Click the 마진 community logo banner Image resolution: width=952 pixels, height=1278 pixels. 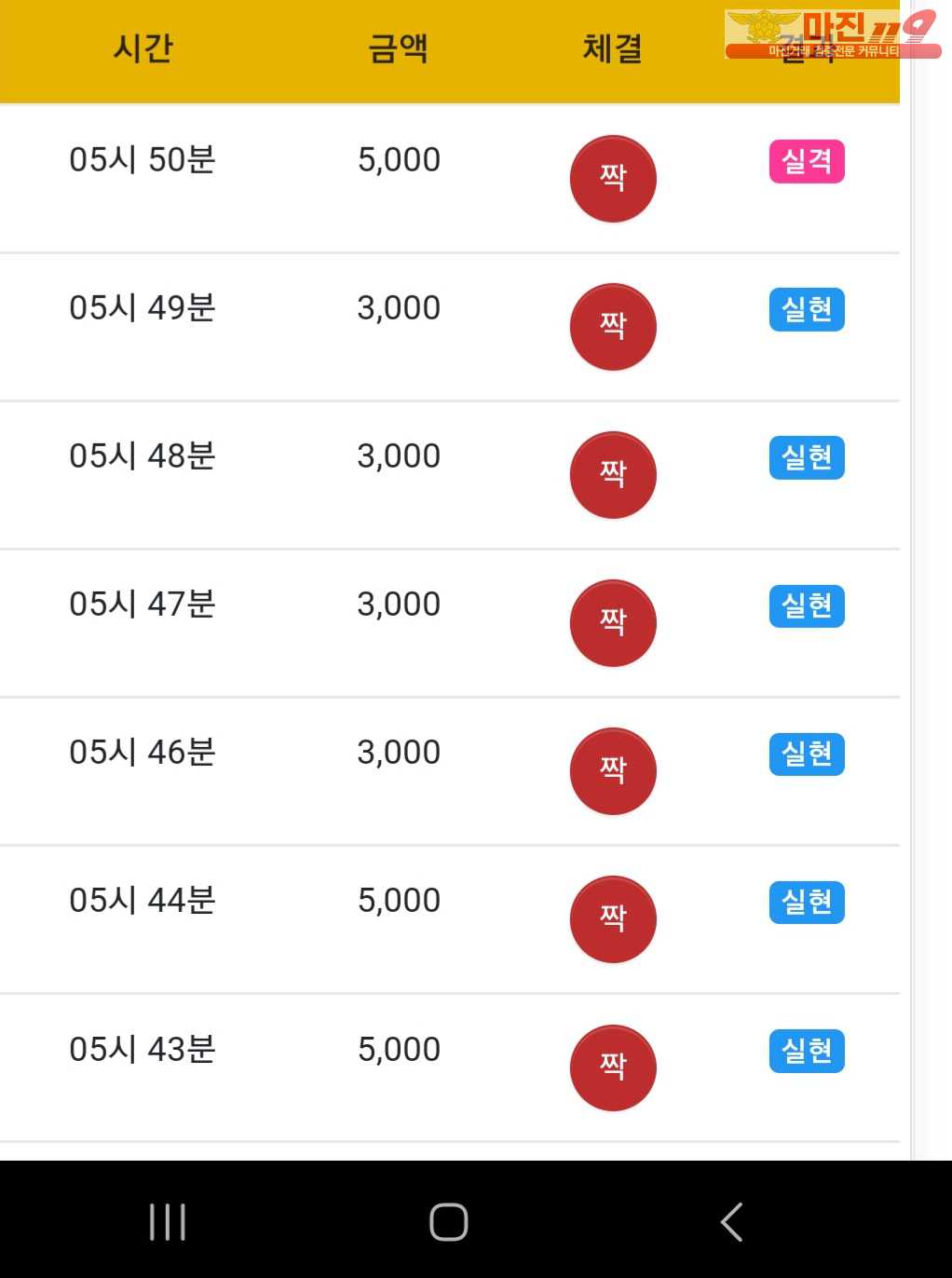832,34
